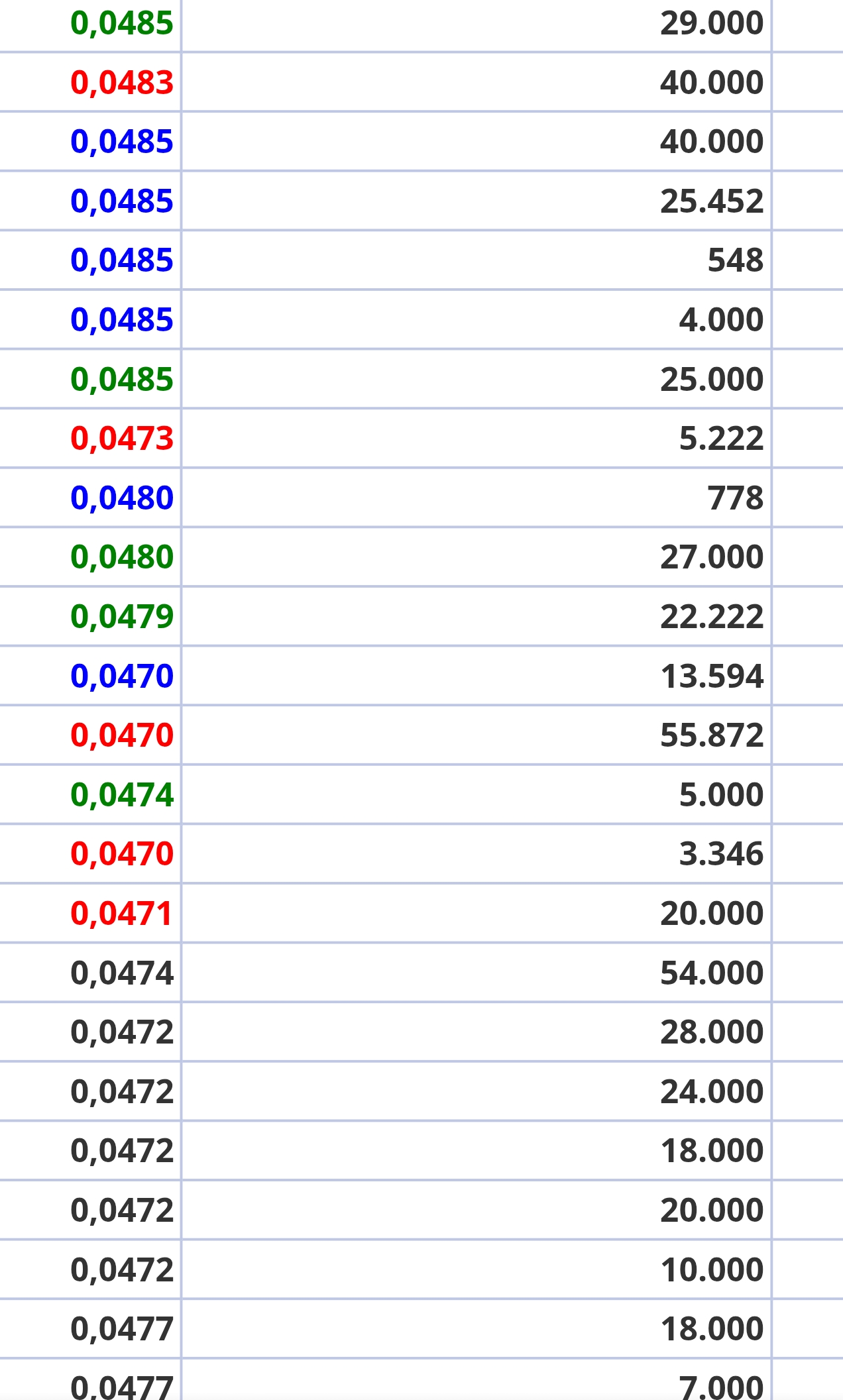Click the red price 0,0473
The width and height of the screenshot is (843, 1400).
coord(122,439)
